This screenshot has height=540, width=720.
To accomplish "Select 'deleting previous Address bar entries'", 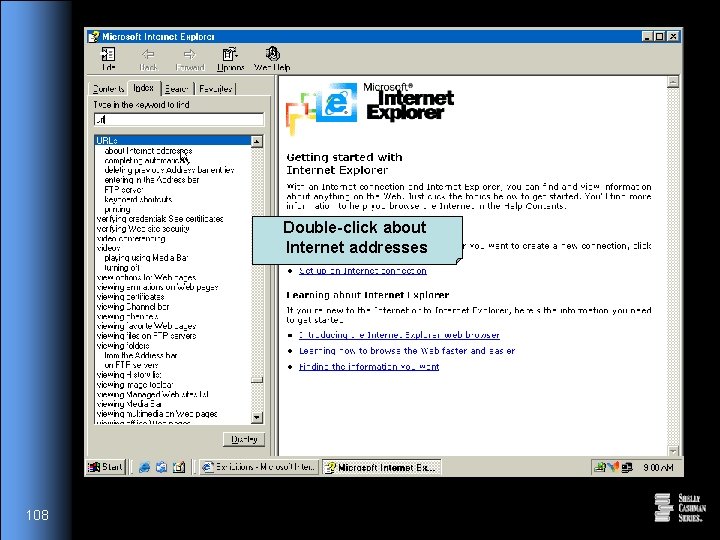I will (169, 170).
